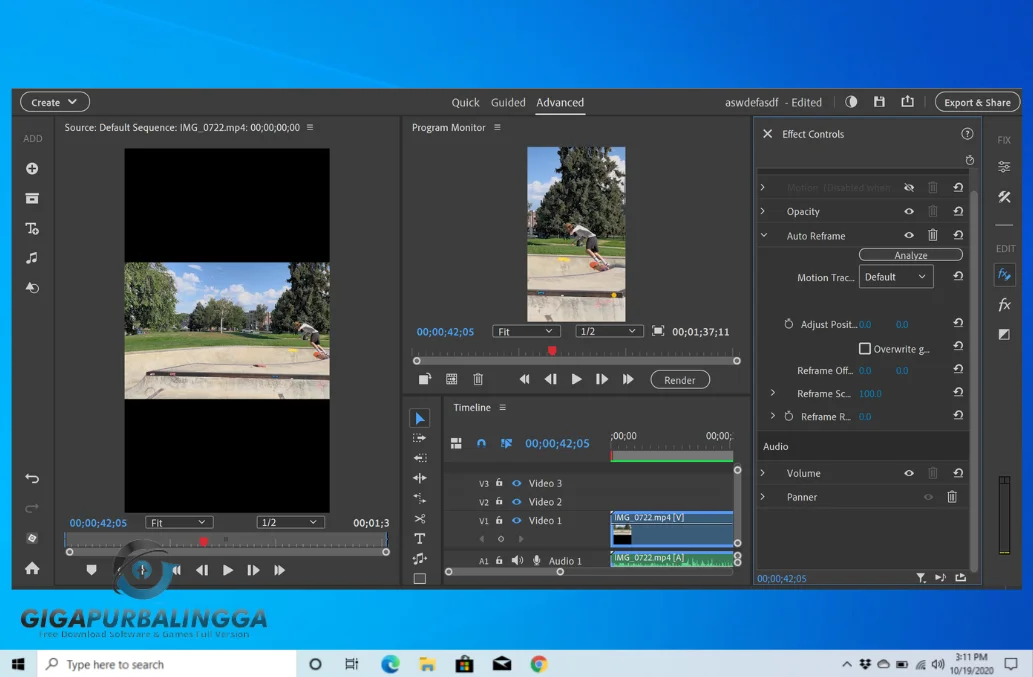Viewport: 1033px width, 677px height.
Task: Toggle Volume effect eye icon
Action: 908,473
